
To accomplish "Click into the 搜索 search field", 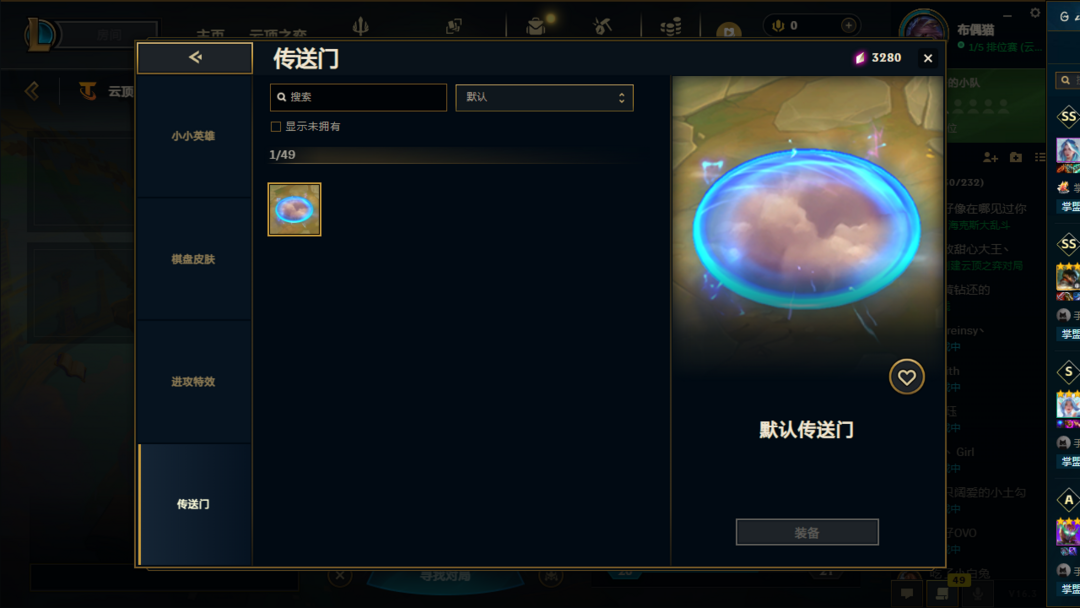I will pyautogui.click(x=358, y=97).
